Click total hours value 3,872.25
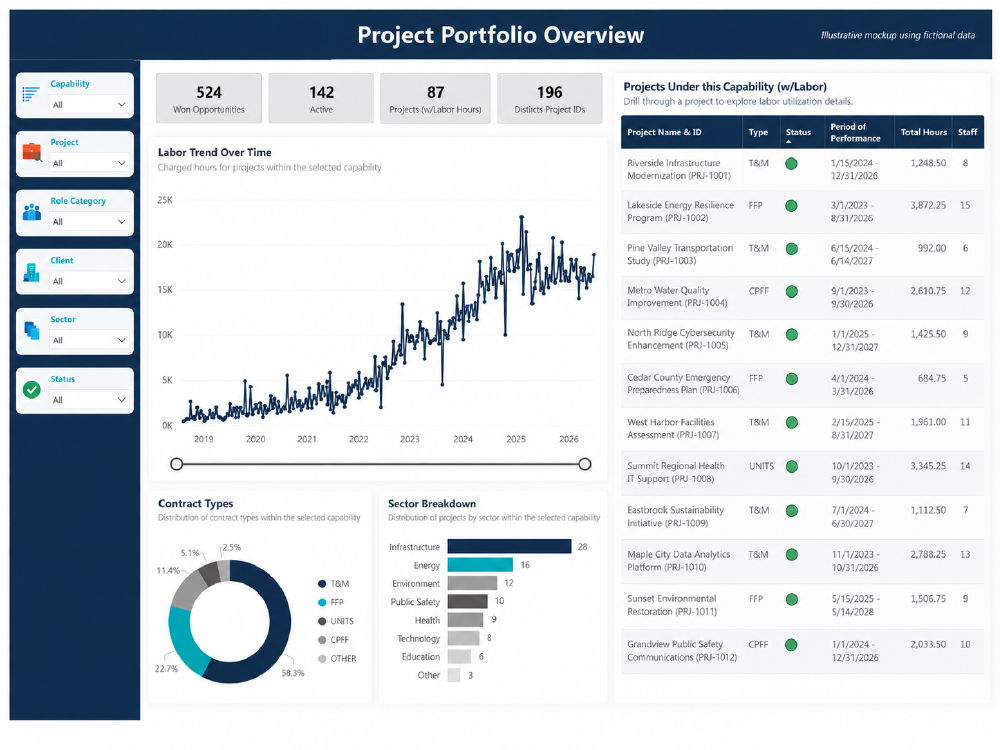 tap(928, 205)
